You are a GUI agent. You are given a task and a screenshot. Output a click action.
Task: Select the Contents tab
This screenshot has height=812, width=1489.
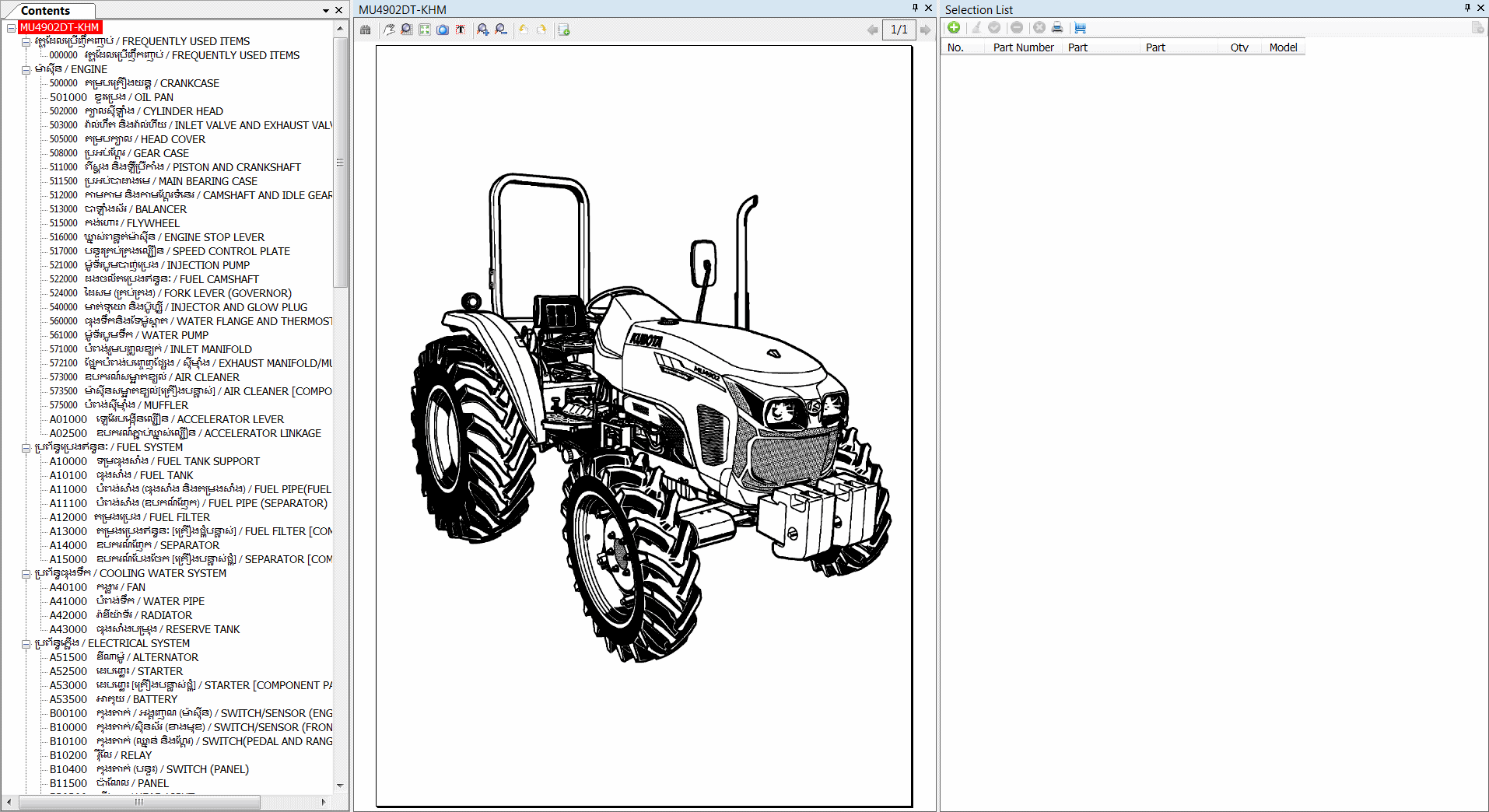[x=46, y=11]
